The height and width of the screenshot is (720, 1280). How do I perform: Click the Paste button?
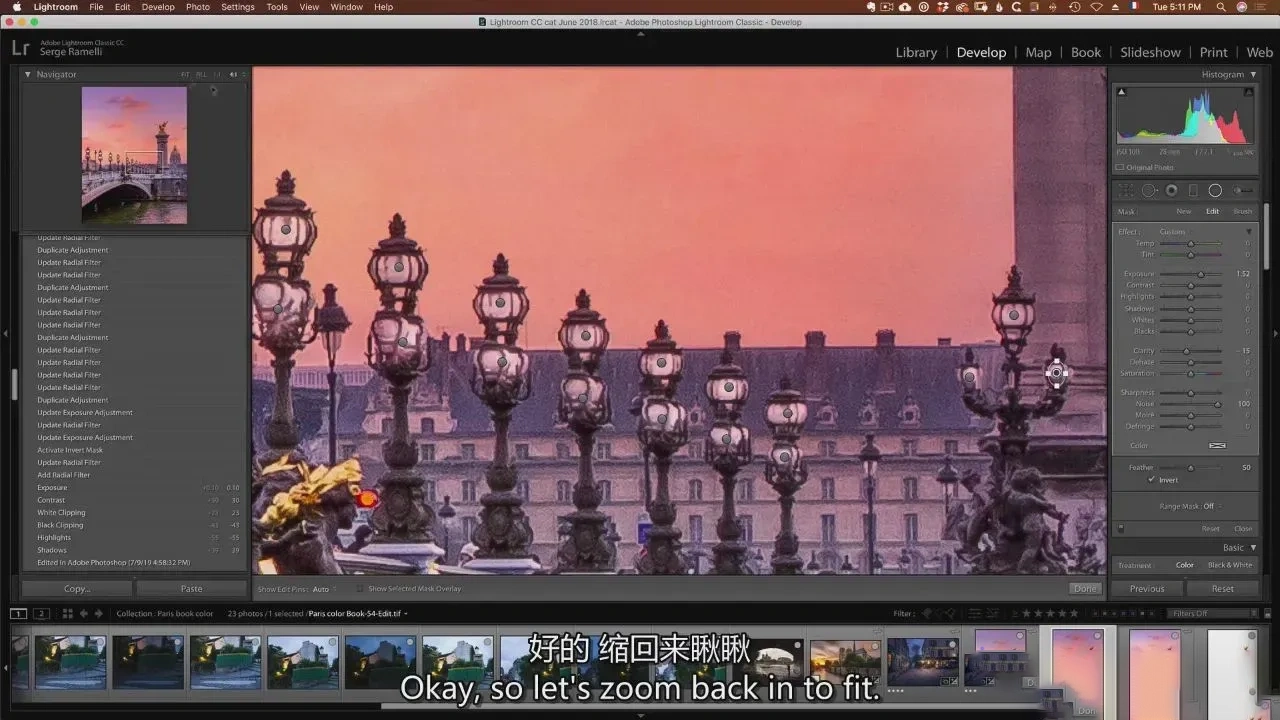click(191, 589)
